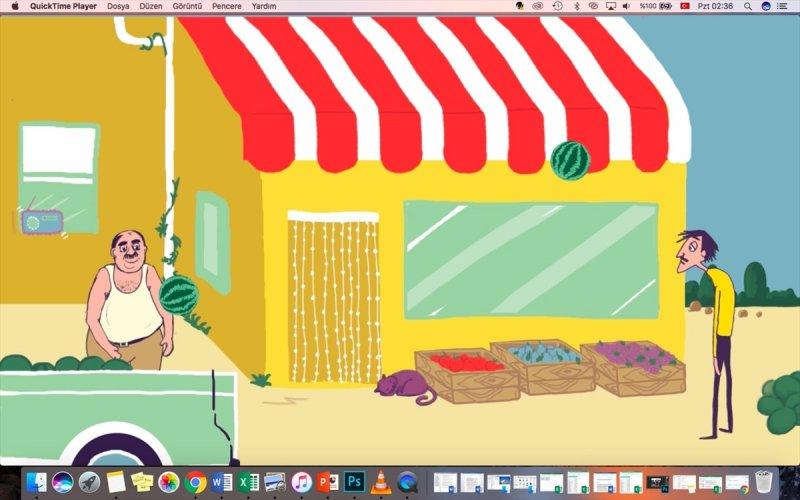Open the Düzen menu

[151, 6]
